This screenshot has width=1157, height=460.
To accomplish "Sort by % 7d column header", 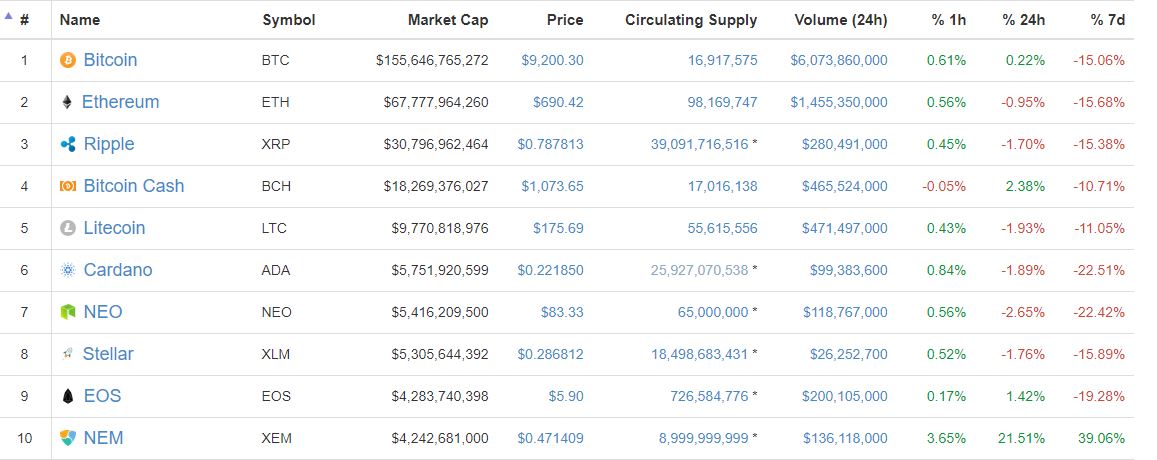I will (x=1108, y=20).
